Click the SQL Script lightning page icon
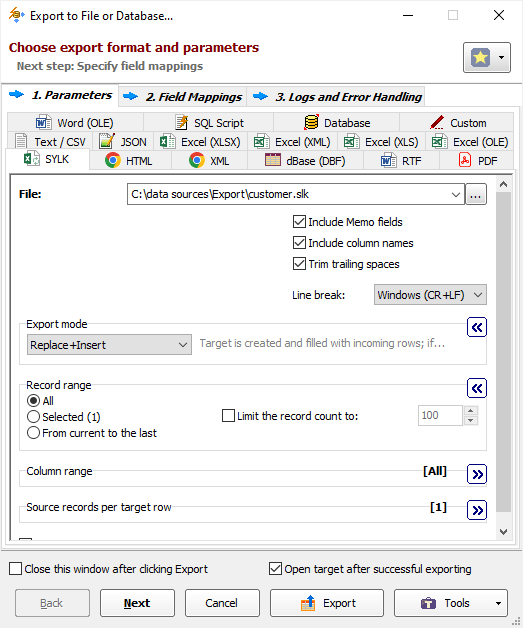 tap(182, 122)
